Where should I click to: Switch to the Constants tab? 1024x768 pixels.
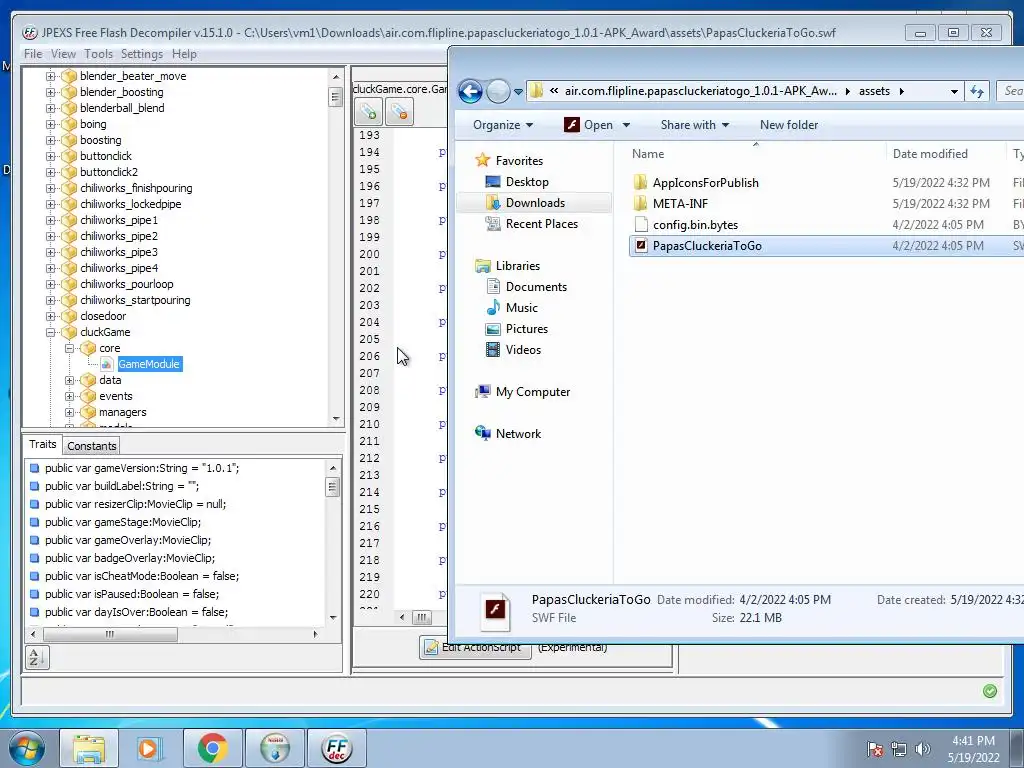(x=91, y=446)
